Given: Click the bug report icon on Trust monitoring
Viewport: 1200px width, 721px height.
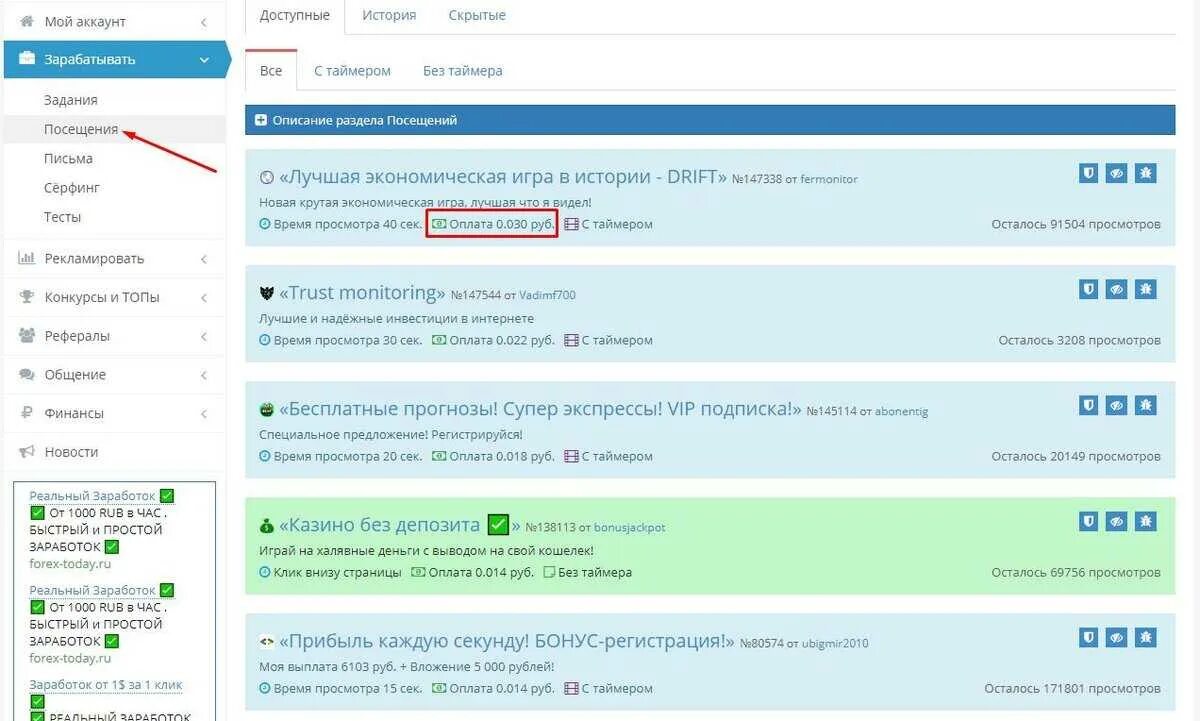Looking at the screenshot, I should point(1146,289).
